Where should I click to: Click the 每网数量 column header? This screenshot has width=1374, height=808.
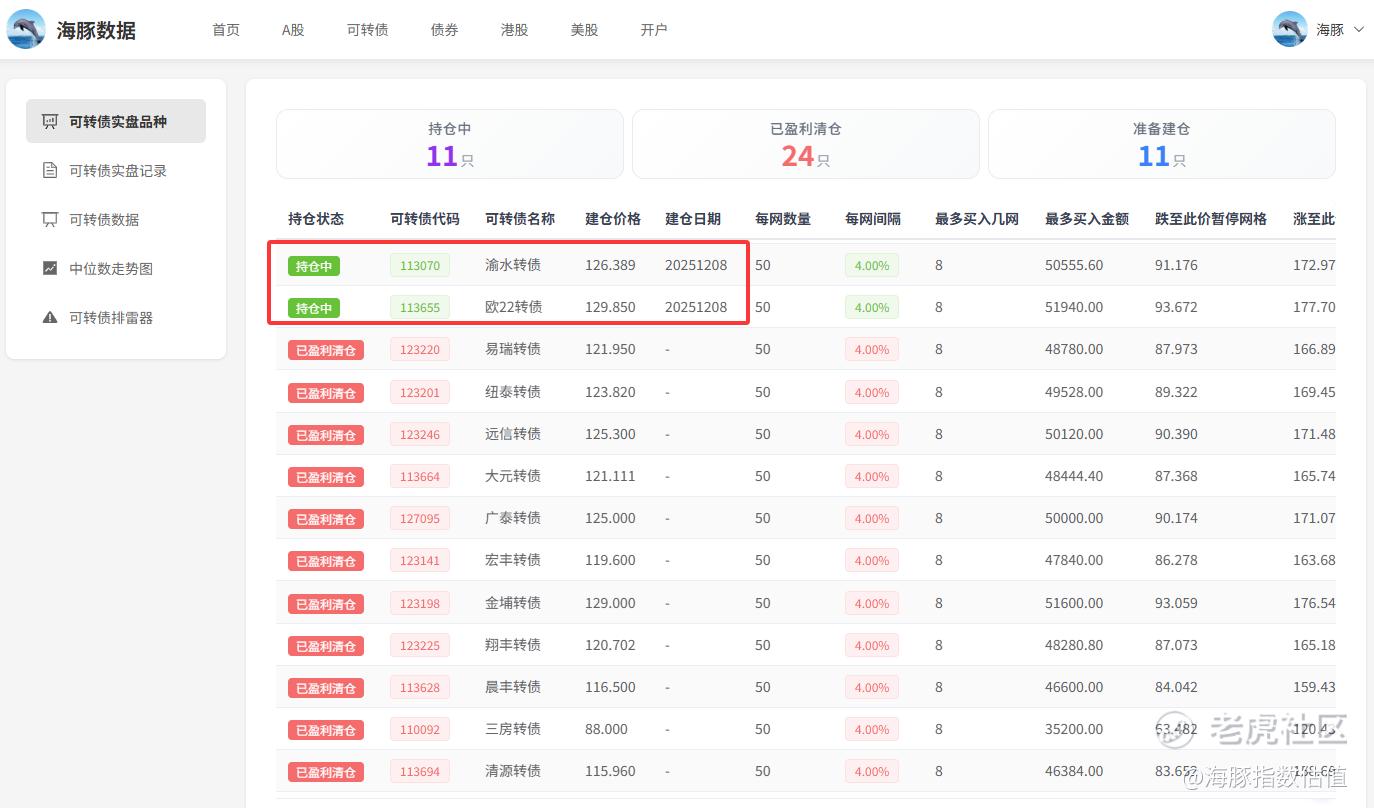783,218
